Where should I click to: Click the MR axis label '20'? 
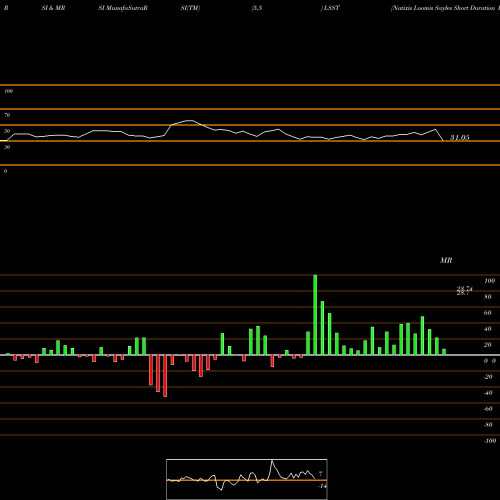click(x=488, y=345)
